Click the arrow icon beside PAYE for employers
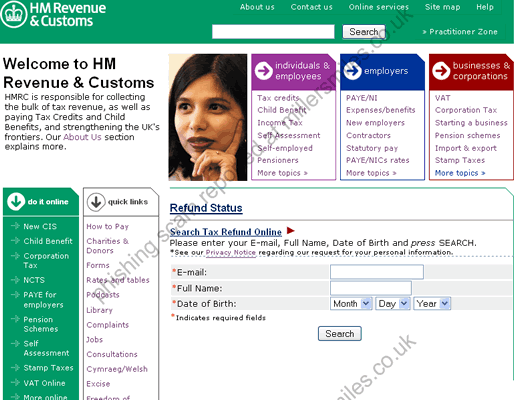Viewport: 516px width, 400px height. 15,295
